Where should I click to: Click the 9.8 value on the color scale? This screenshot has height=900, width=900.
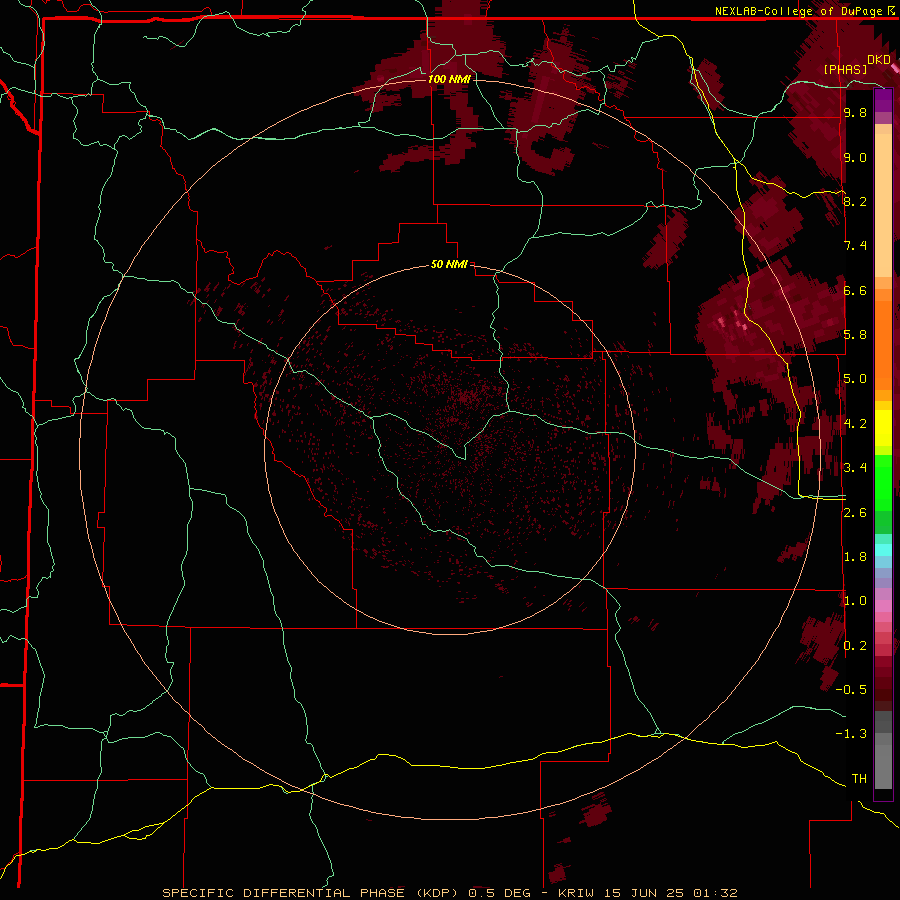coord(855,112)
